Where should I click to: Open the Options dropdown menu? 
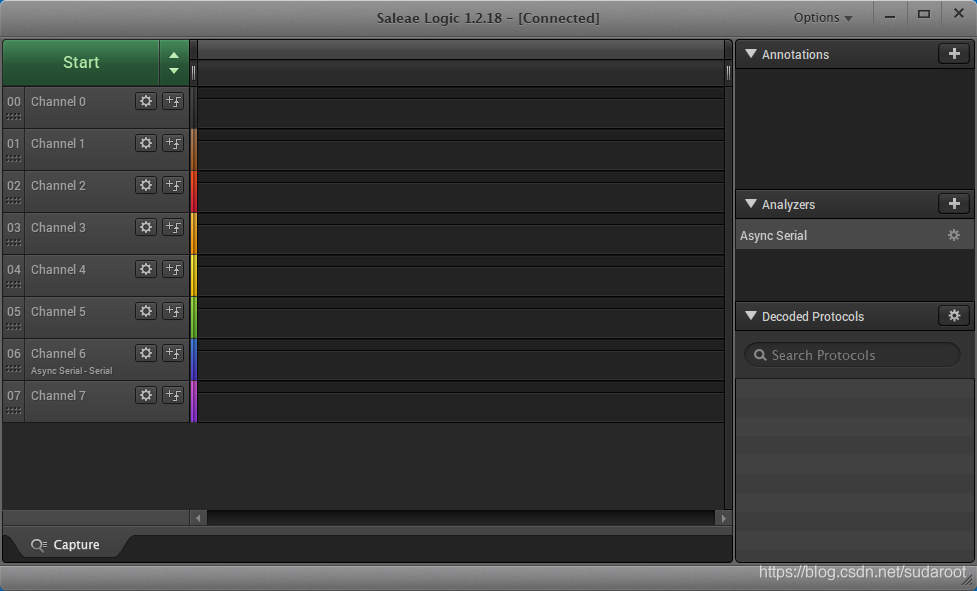(x=822, y=17)
